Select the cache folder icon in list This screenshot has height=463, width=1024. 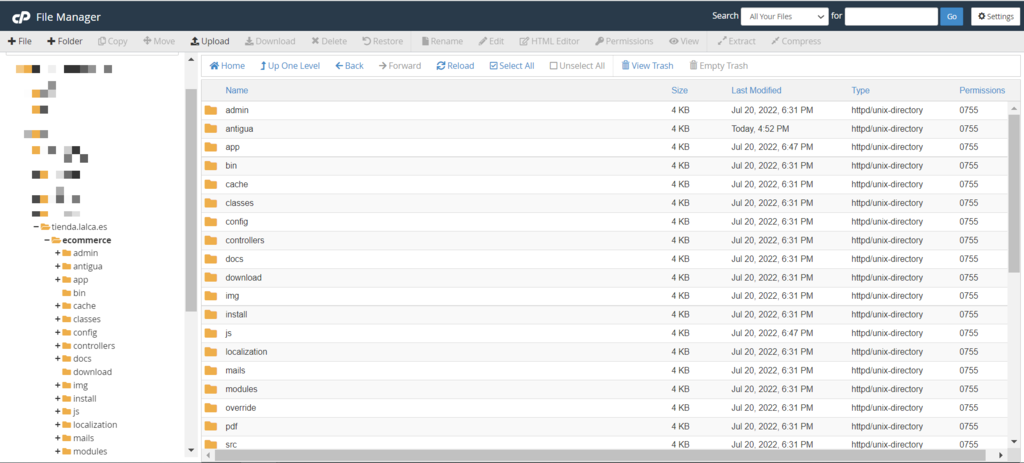pyautogui.click(x=210, y=184)
